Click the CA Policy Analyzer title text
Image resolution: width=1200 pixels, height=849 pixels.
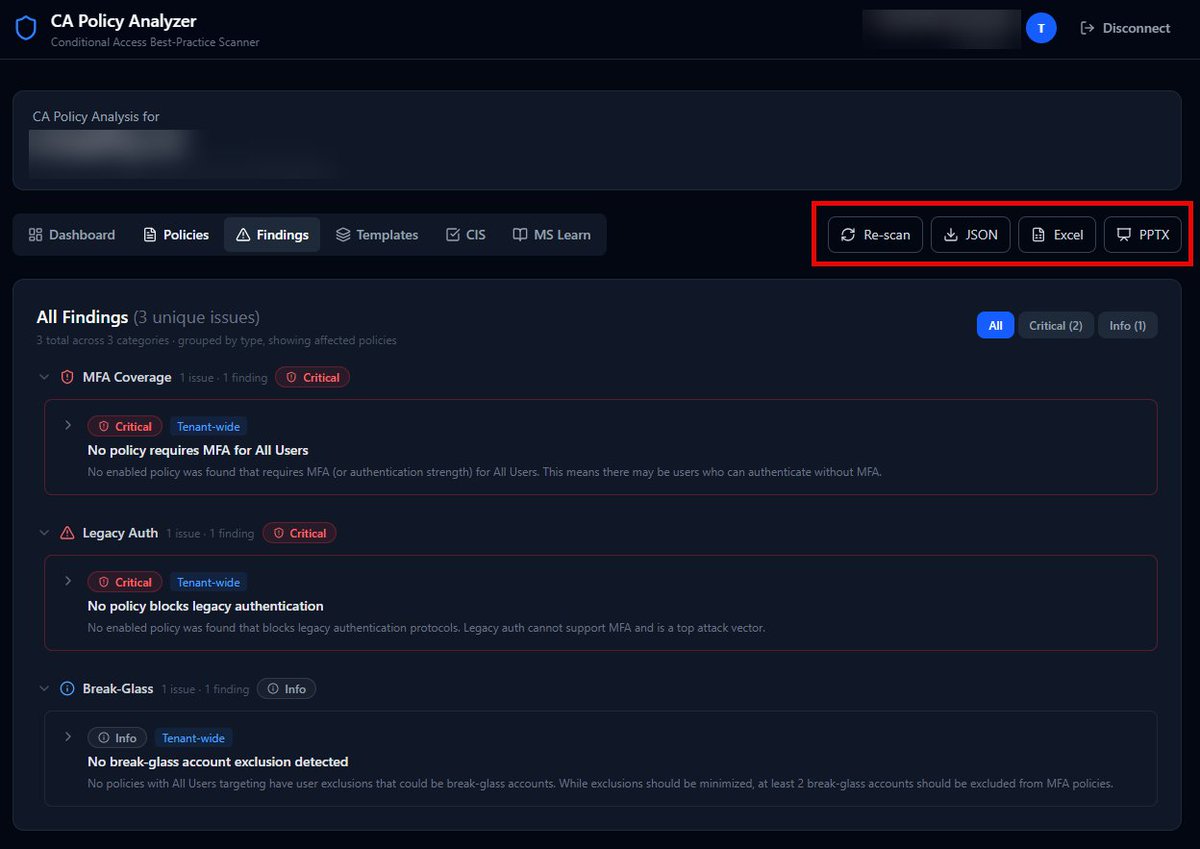pyautogui.click(x=124, y=21)
